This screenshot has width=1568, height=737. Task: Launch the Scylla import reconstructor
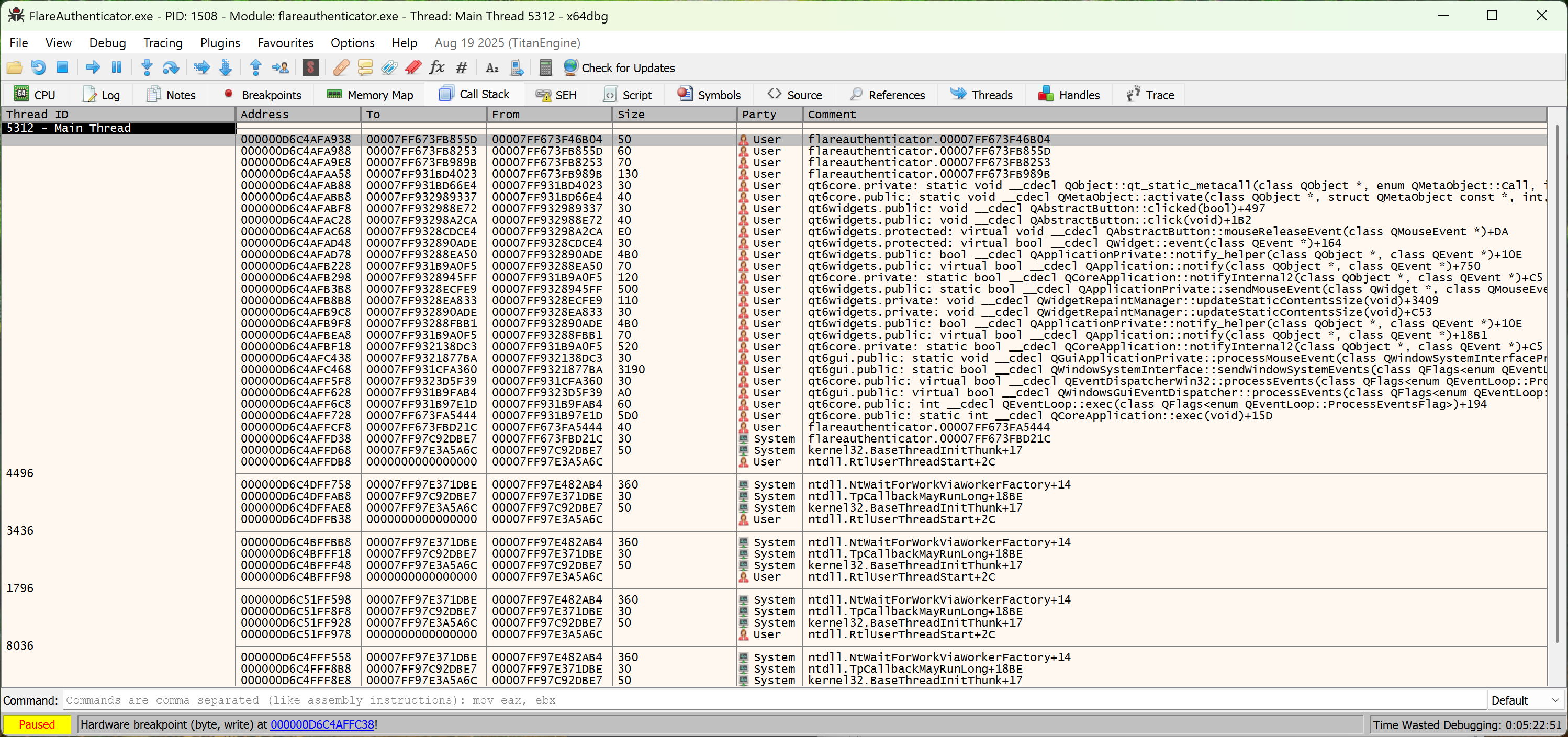pos(311,67)
